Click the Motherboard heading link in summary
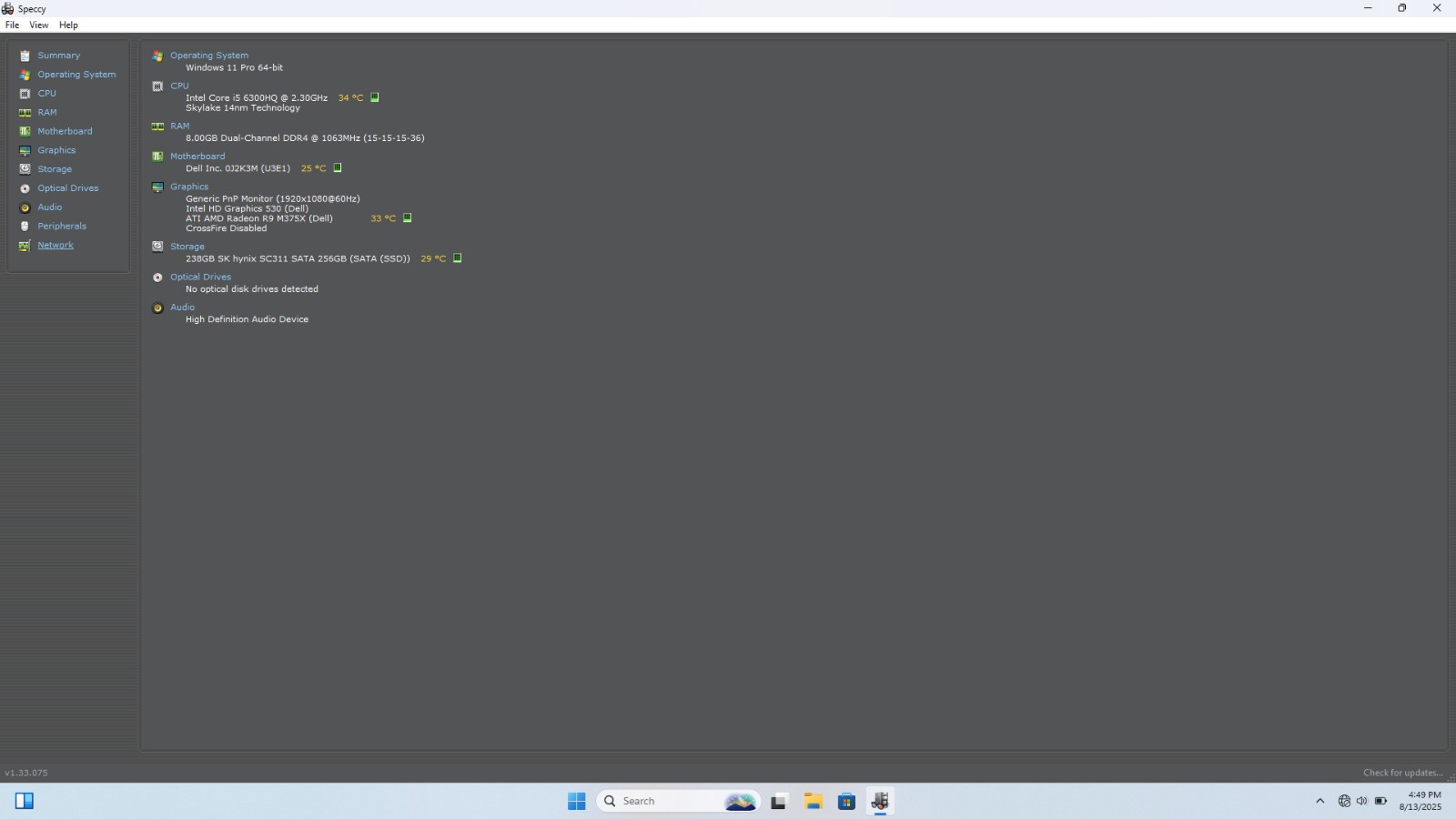 (x=197, y=157)
